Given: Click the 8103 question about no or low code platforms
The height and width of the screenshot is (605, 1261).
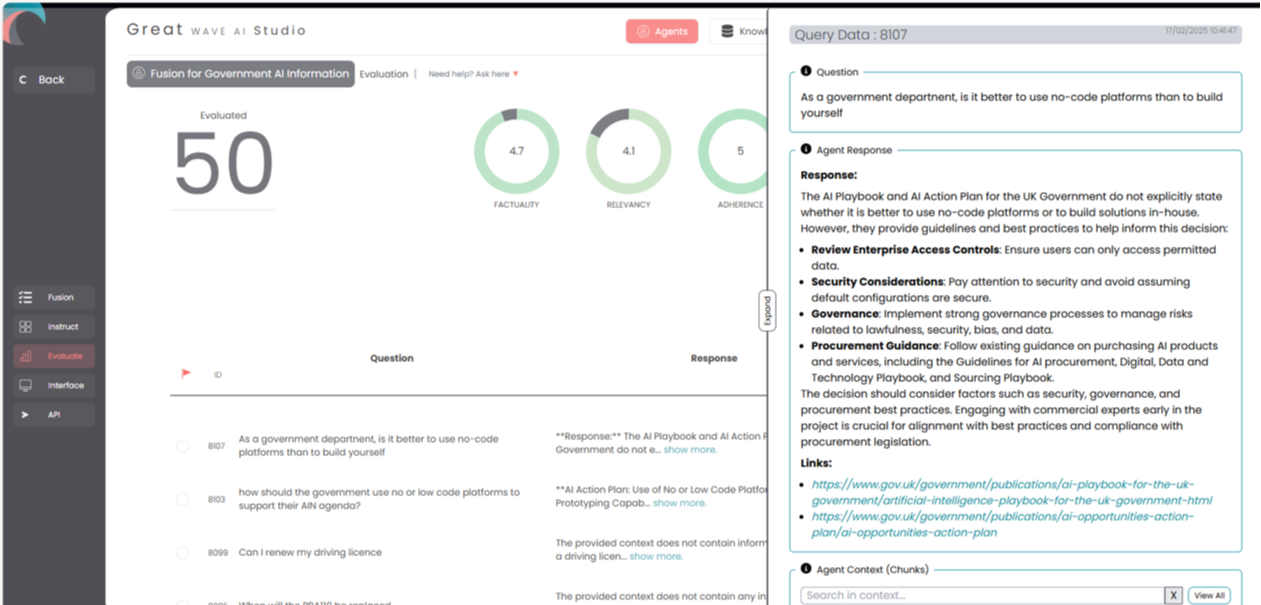Looking at the screenshot, I should click(x=379, y=499).
